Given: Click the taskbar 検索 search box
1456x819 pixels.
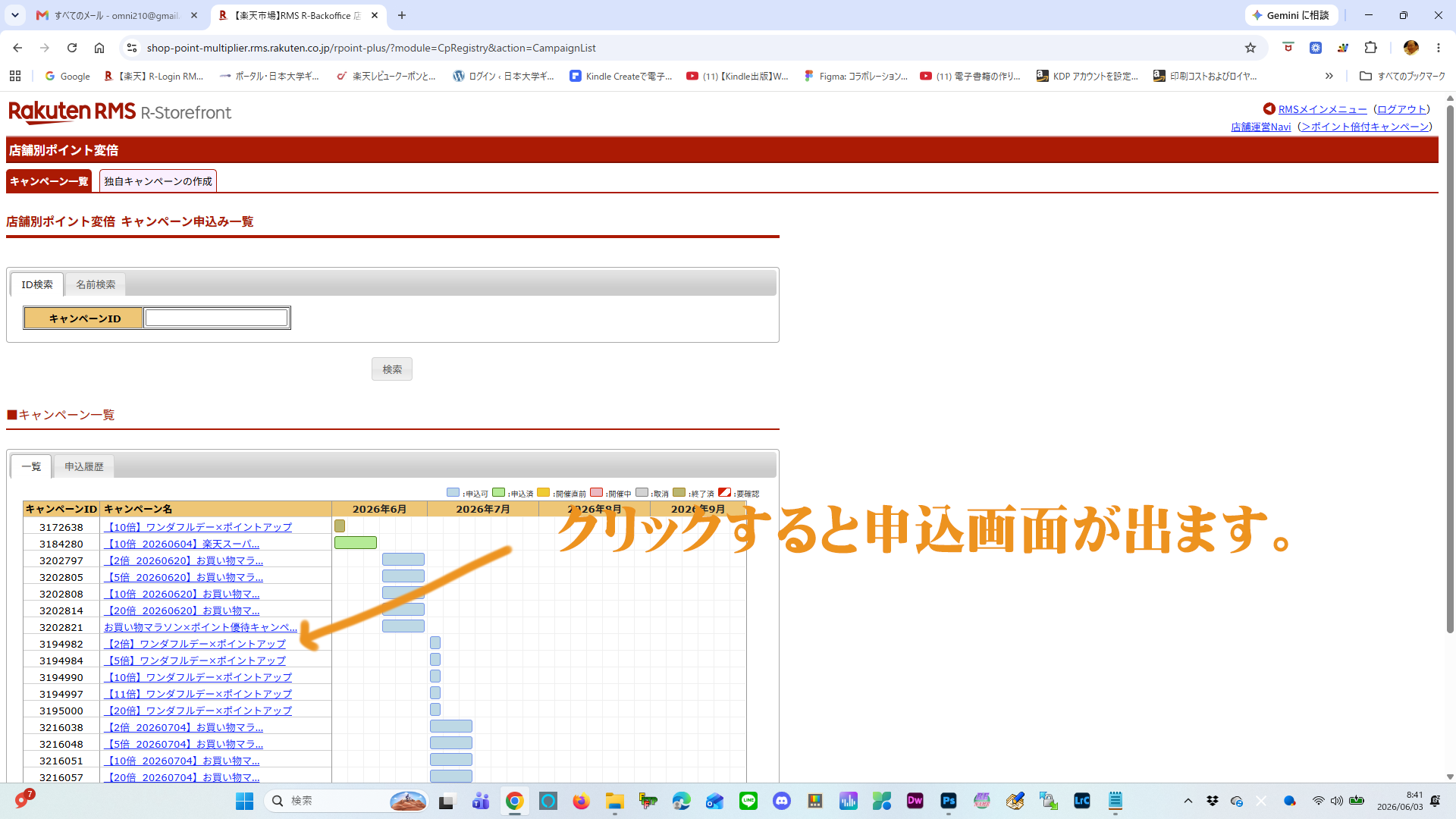Looking at the screenshot, I should (x=347, y=801).
